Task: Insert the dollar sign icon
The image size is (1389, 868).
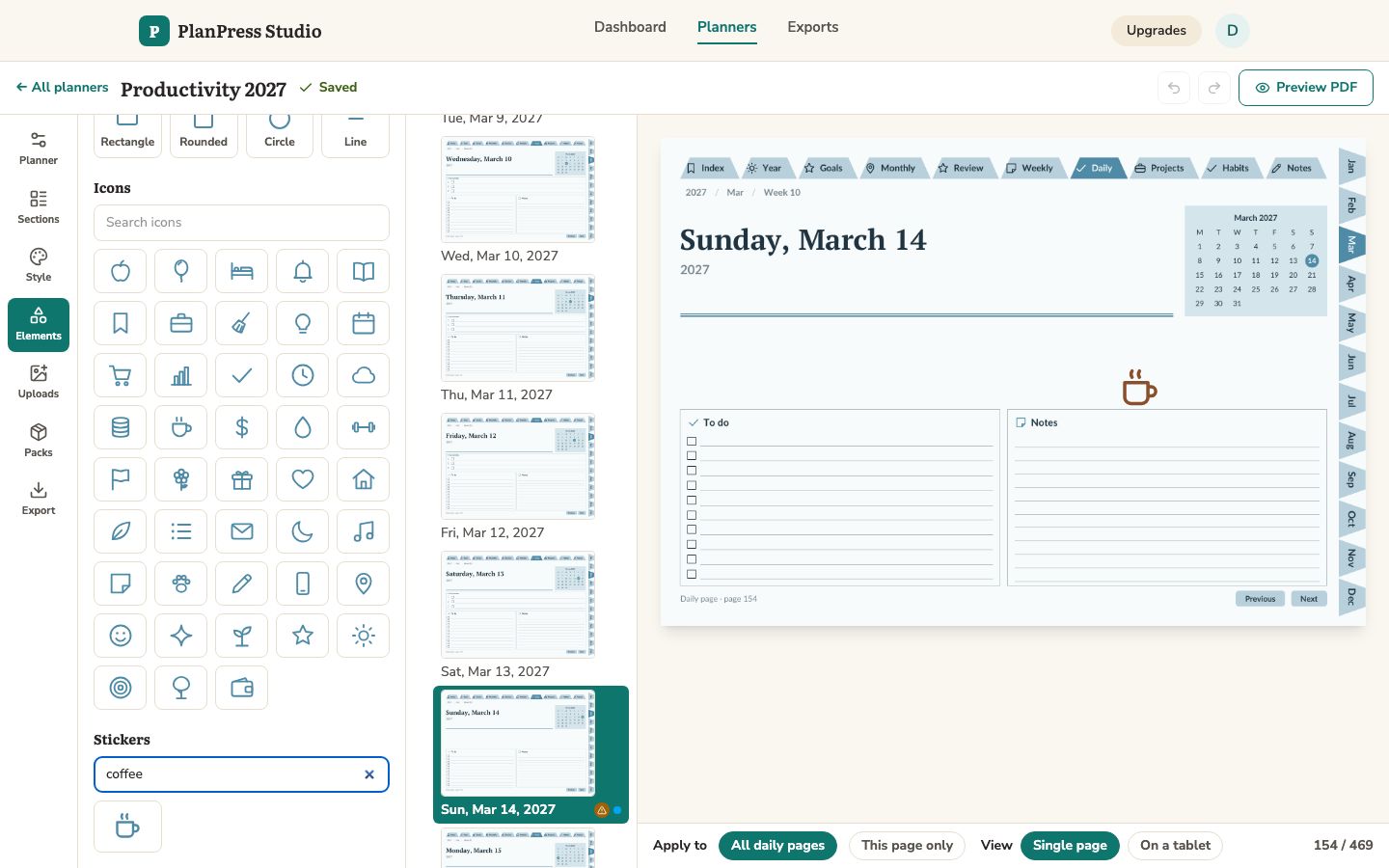Action: pos(242,427)
